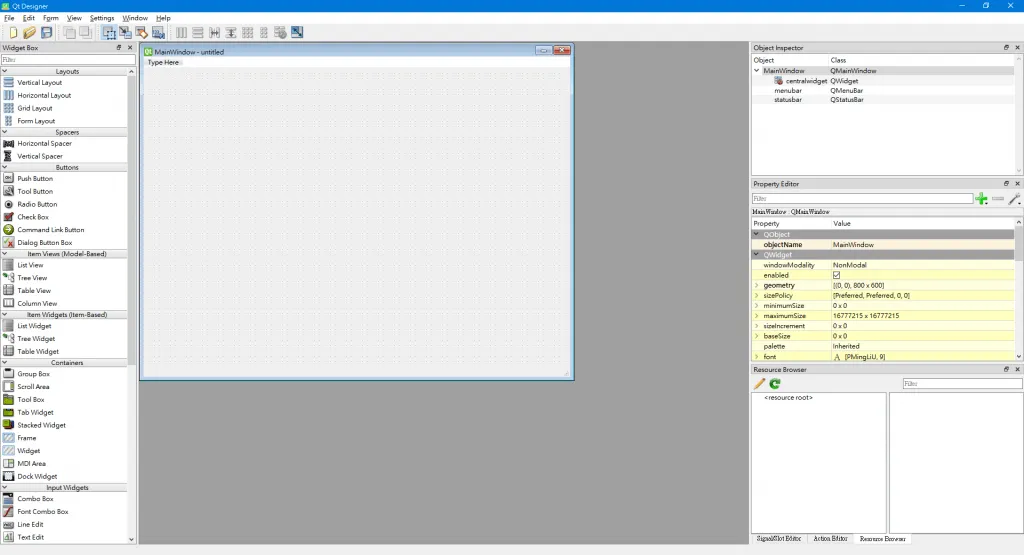
Task: Click the Save form floppy icon
Action: [46, 33]
